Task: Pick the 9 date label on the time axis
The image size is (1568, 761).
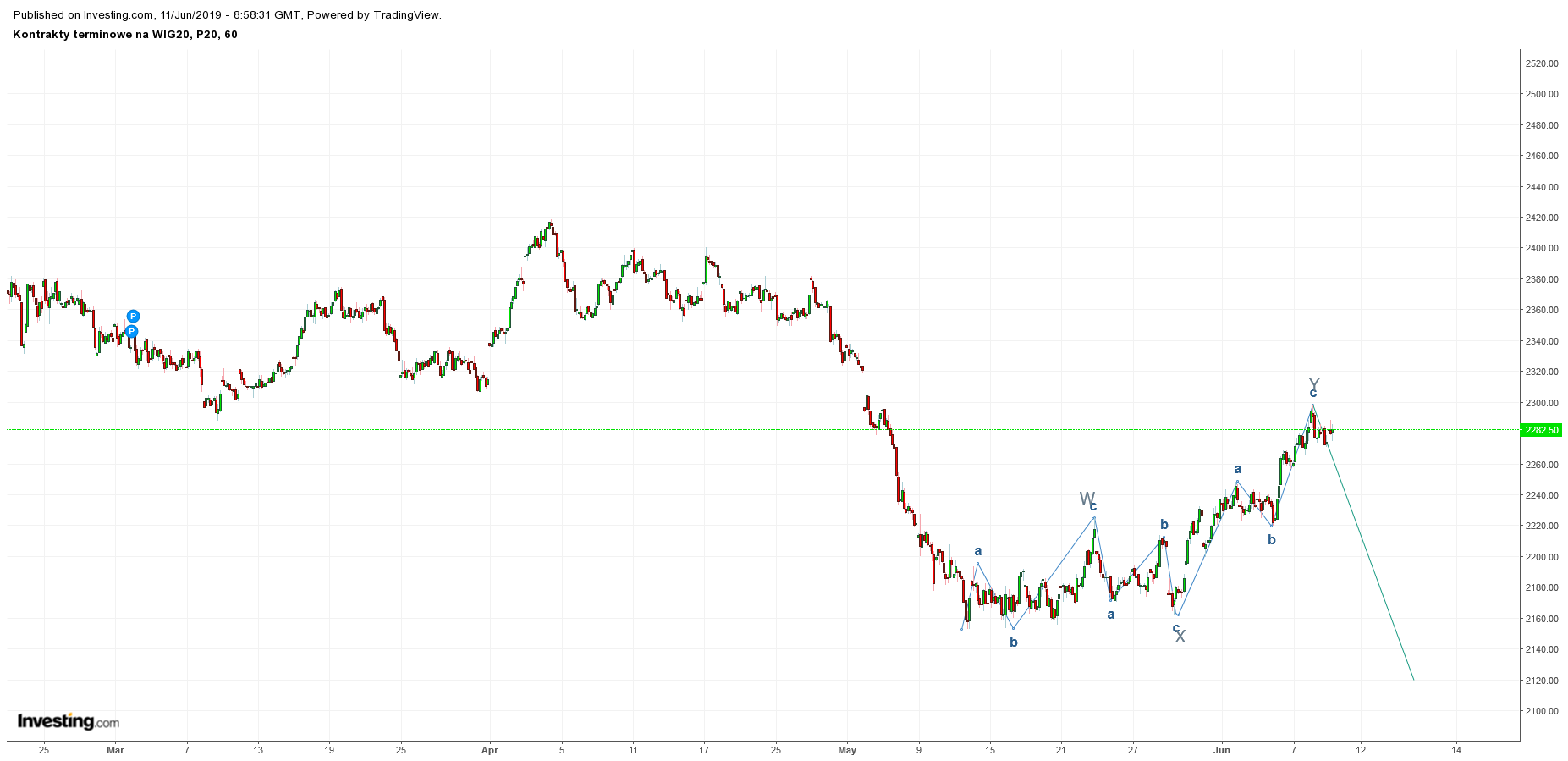Action: click(919, 750)
